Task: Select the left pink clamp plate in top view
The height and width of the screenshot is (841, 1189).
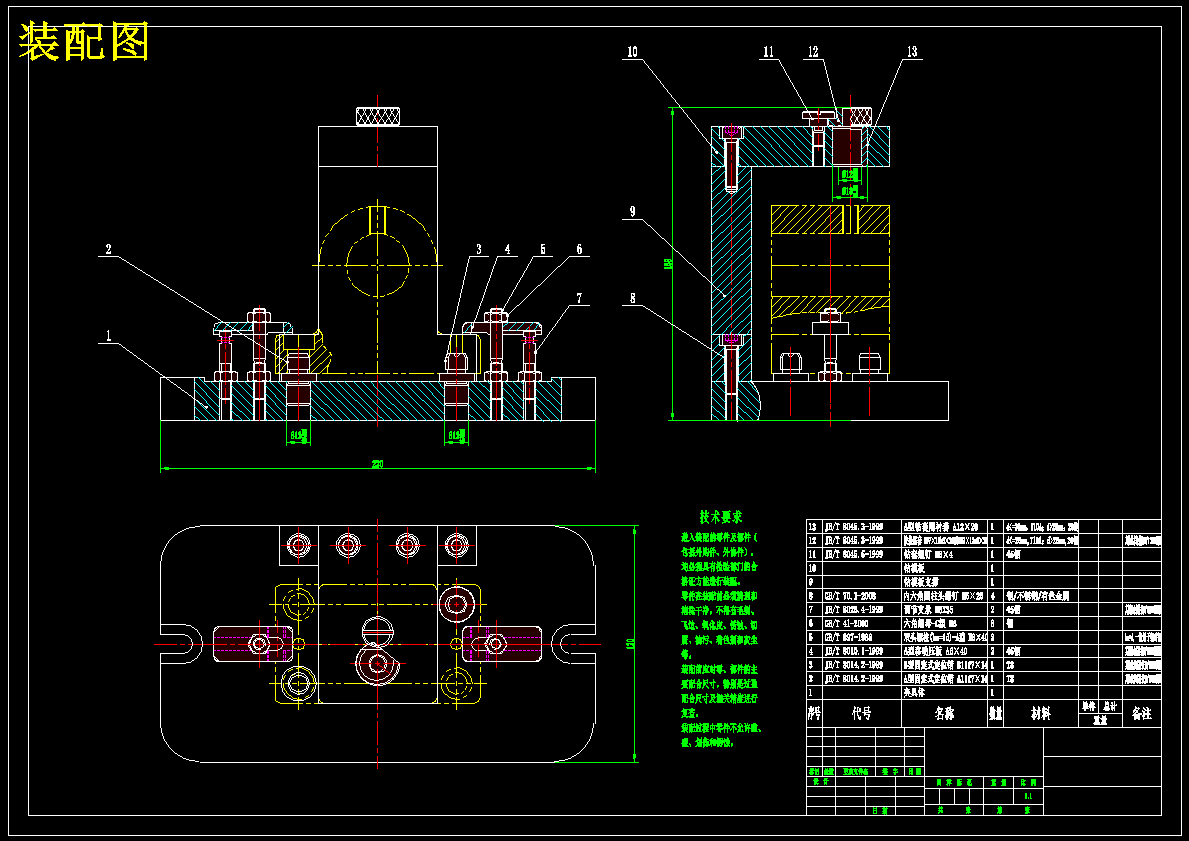Action: 253,644
